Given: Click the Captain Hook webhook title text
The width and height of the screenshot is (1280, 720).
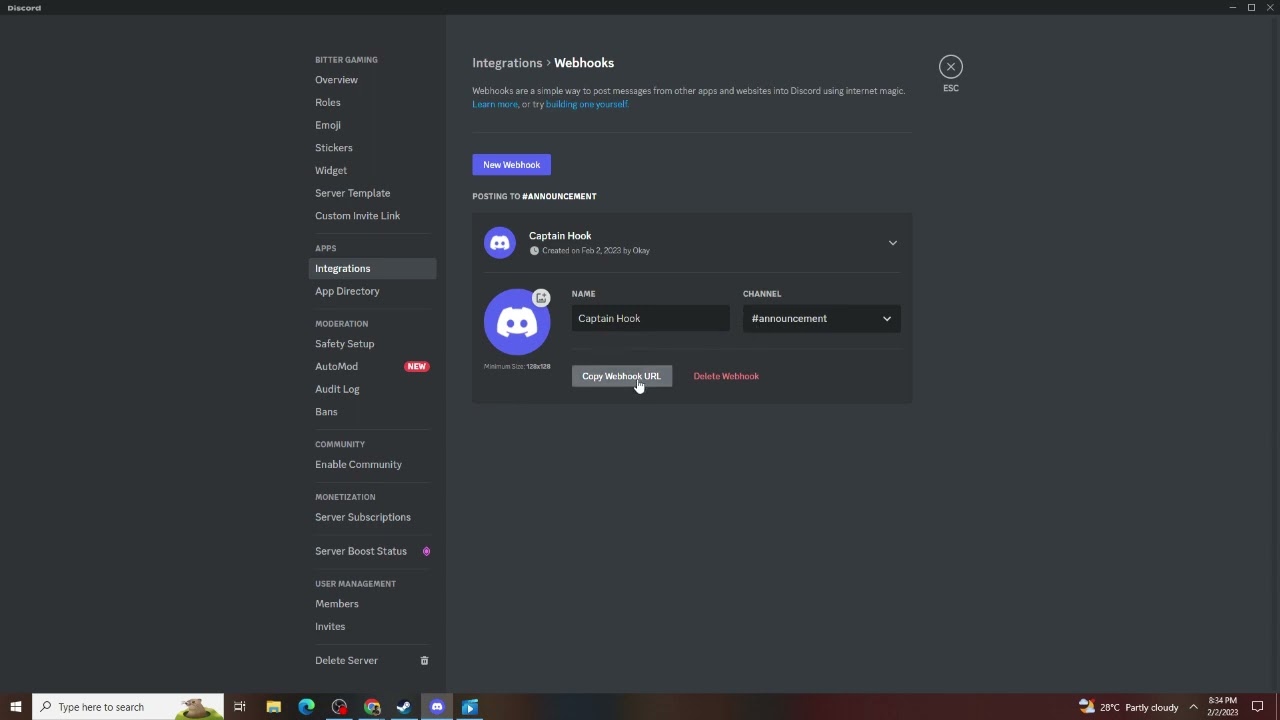Looking at the screenshot, I should (560, 236).
